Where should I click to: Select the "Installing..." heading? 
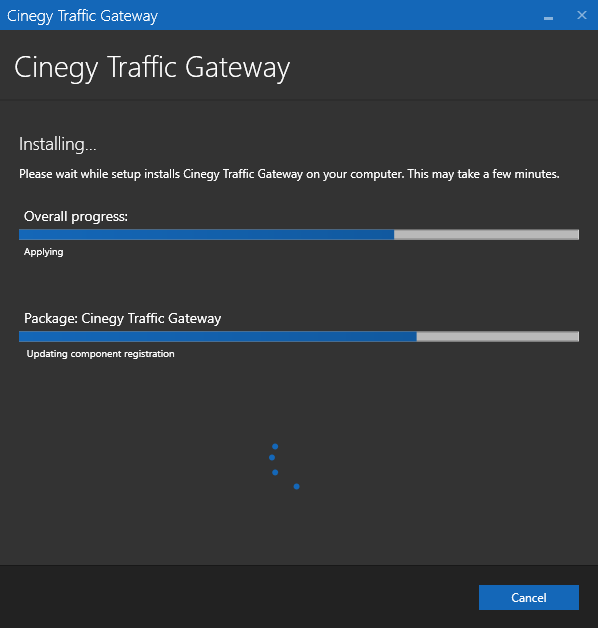58,144
